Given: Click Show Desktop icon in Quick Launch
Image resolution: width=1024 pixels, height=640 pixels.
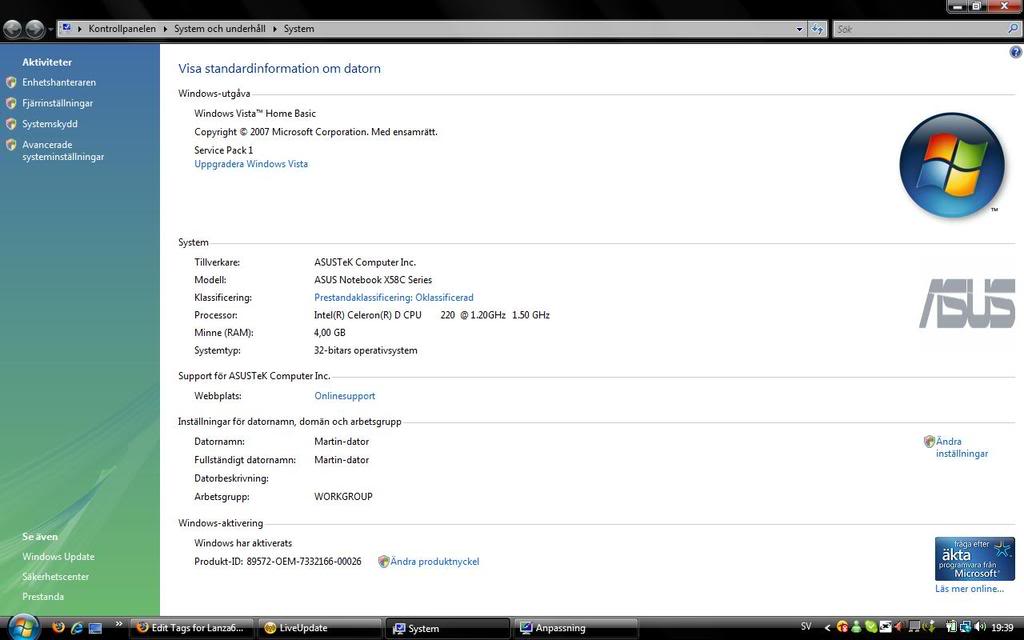Looking at the screenshot, I should click(95, 628).
